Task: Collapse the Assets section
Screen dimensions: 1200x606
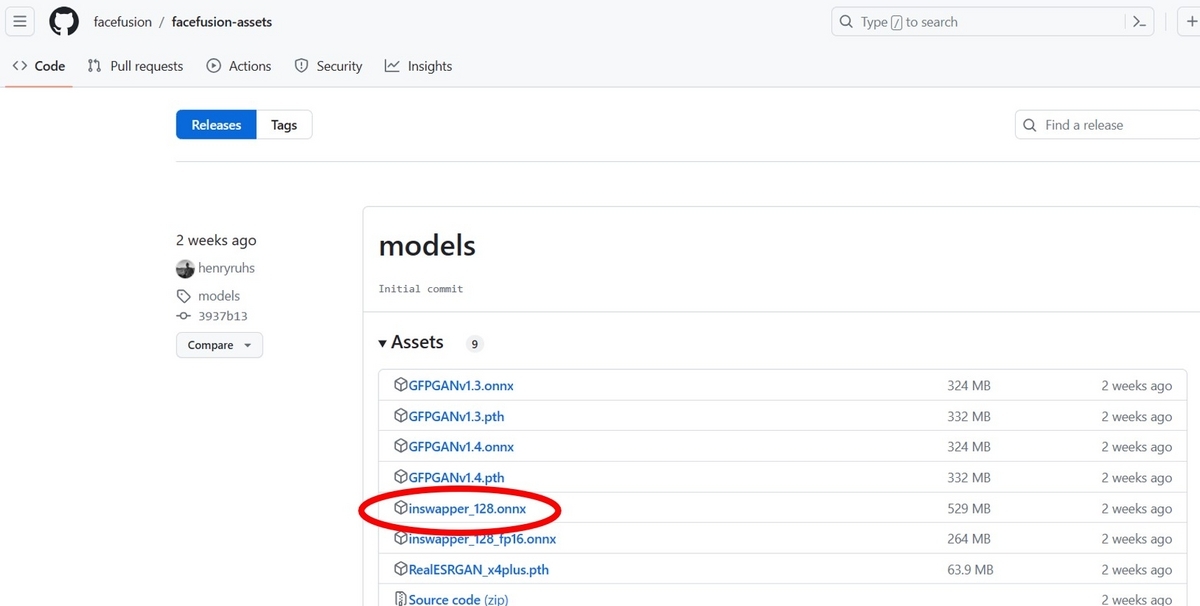Action: tap(383, 342)
